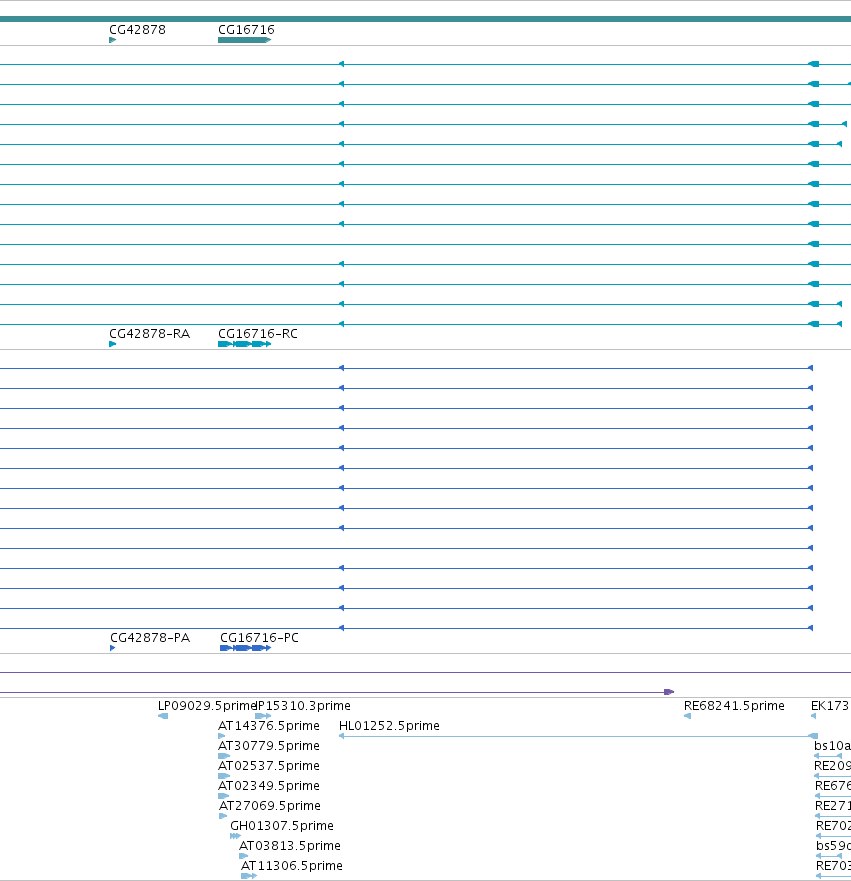Select the CG42878-RA transcript label
The height and width of the screenshot is (881, 851).
[x=149, y=334]
